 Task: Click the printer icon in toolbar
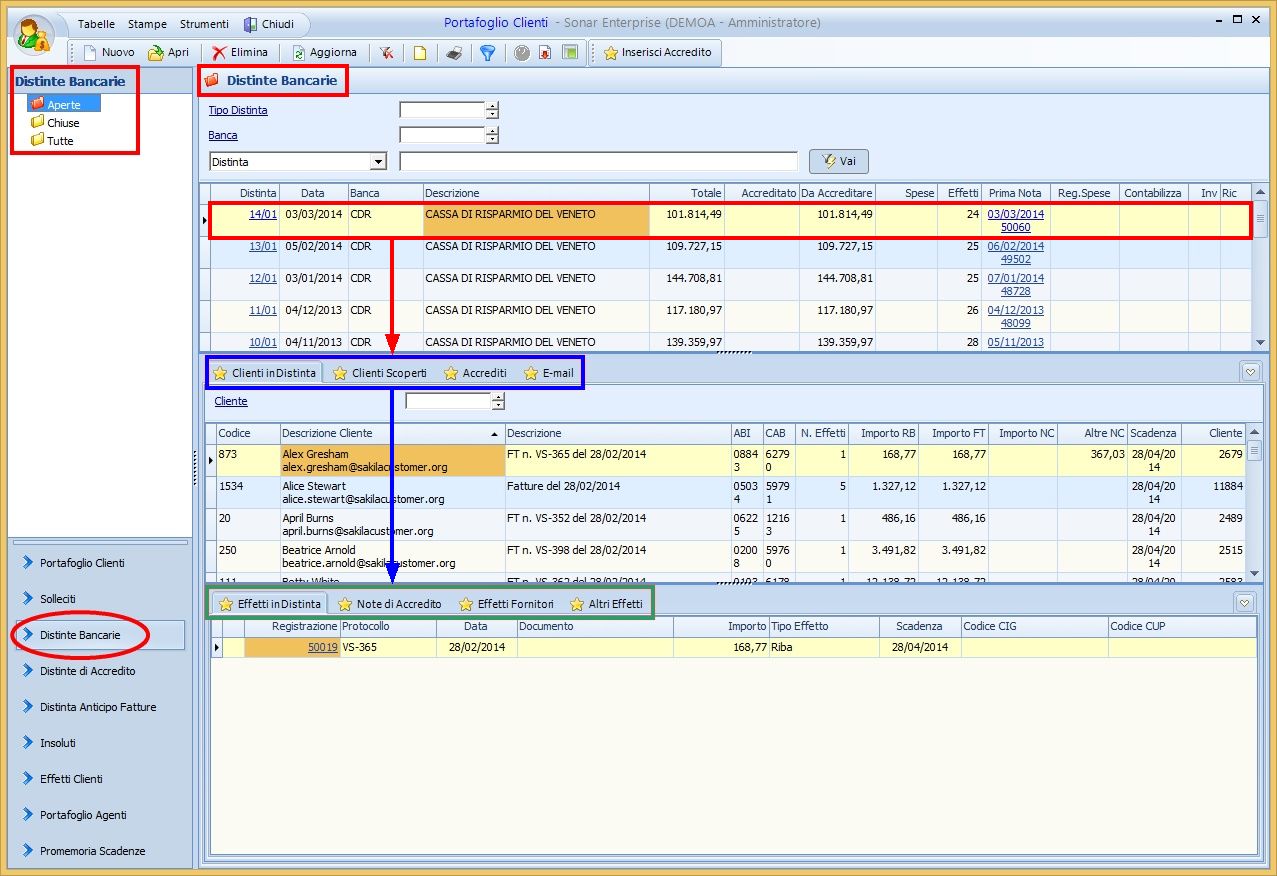tap(453, 53)
